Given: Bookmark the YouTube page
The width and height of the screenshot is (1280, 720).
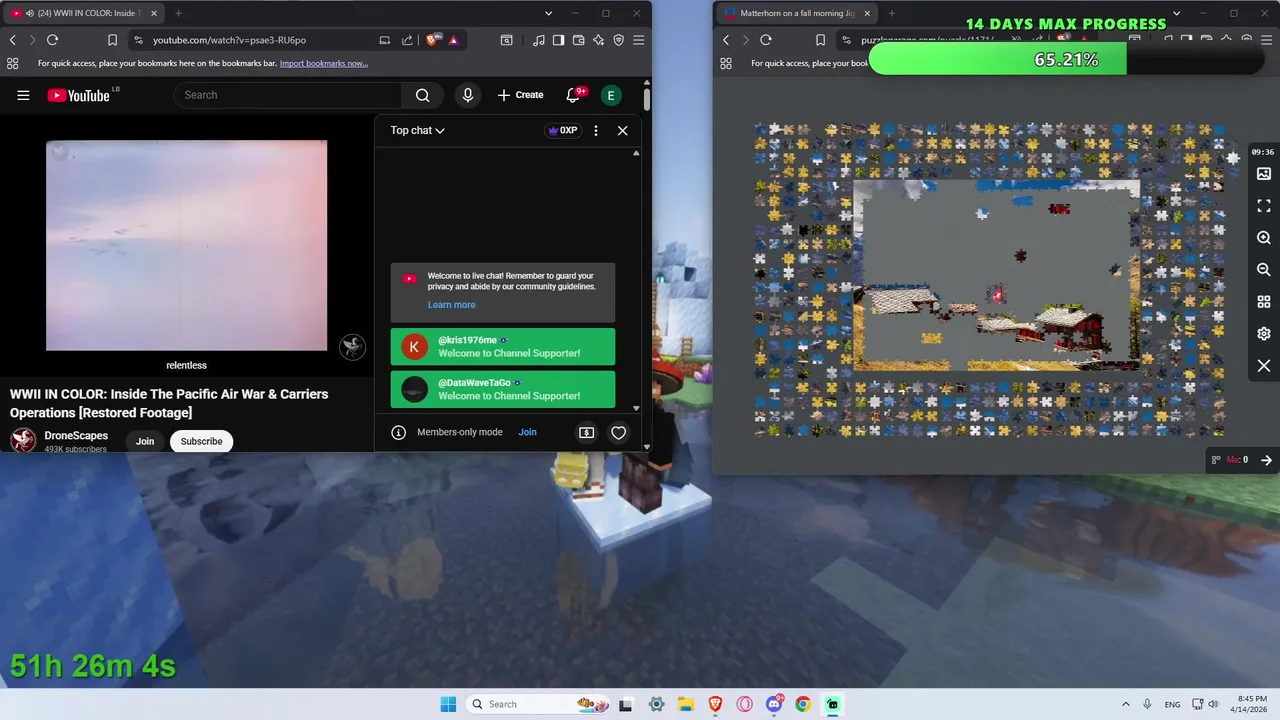Looking at the screenshot, I should coord(112,40).
